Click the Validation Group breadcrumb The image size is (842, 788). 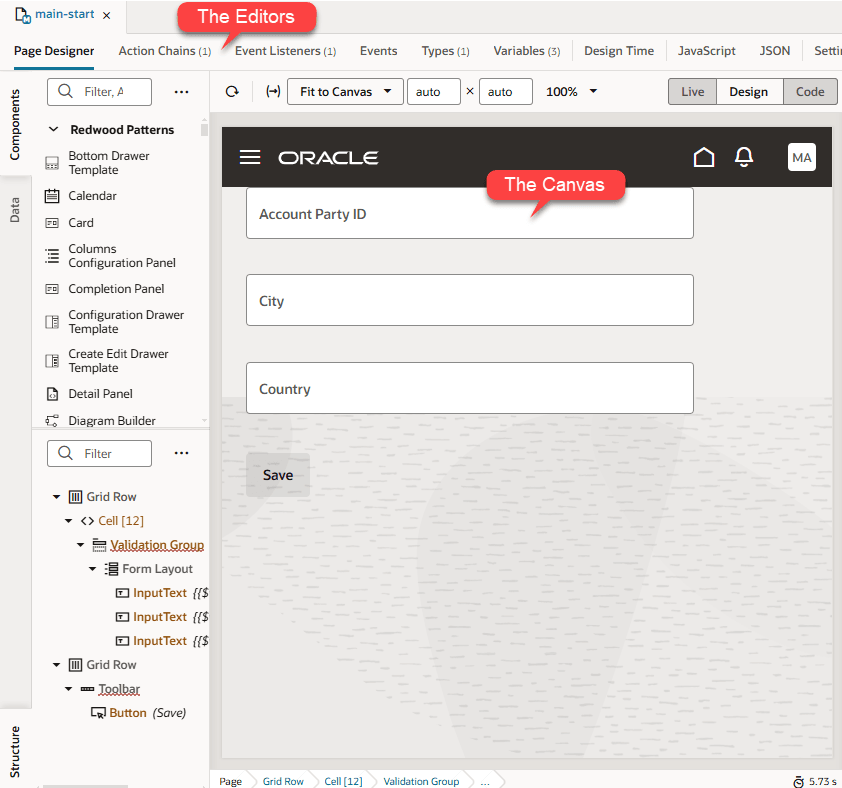click(x=421, y=782)
